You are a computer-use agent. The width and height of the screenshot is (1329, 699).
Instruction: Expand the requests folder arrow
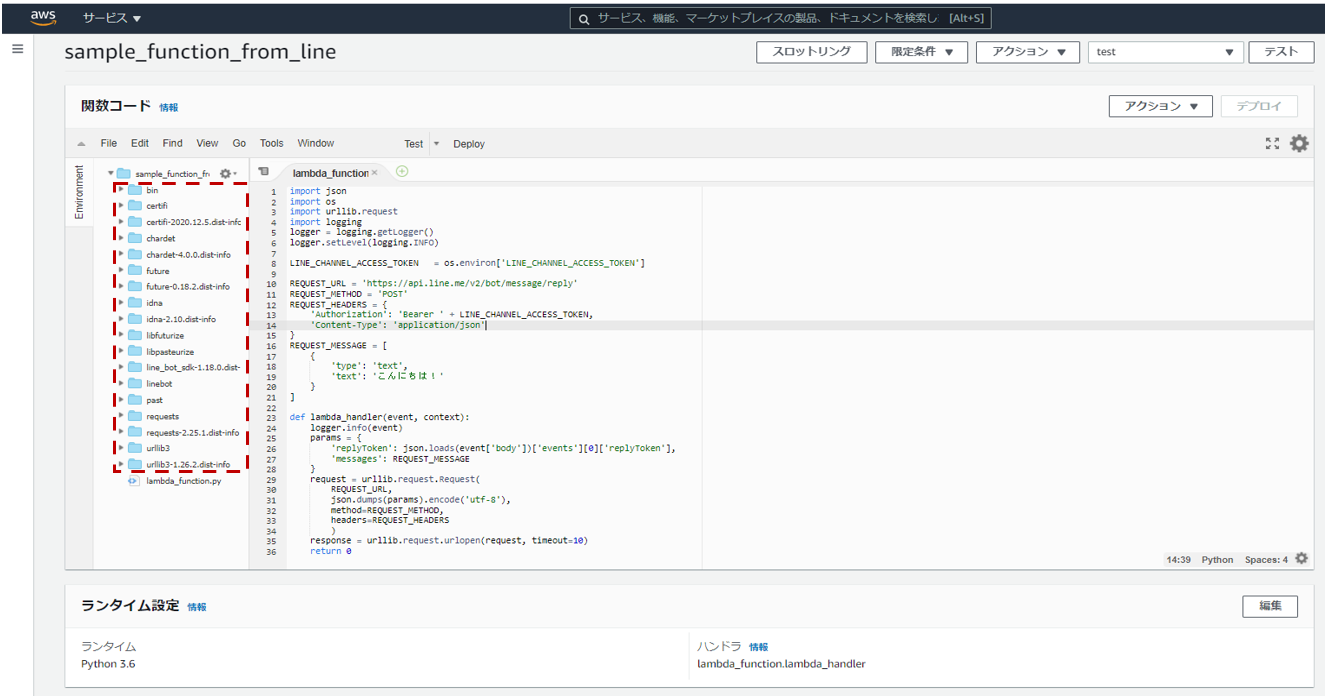[x=121, y=416]
